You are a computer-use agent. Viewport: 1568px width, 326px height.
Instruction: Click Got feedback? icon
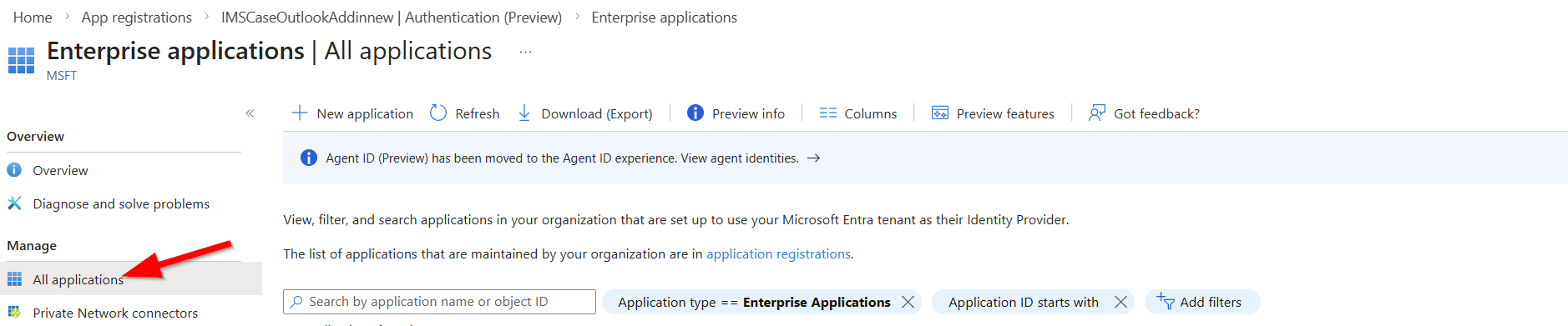1097,113
